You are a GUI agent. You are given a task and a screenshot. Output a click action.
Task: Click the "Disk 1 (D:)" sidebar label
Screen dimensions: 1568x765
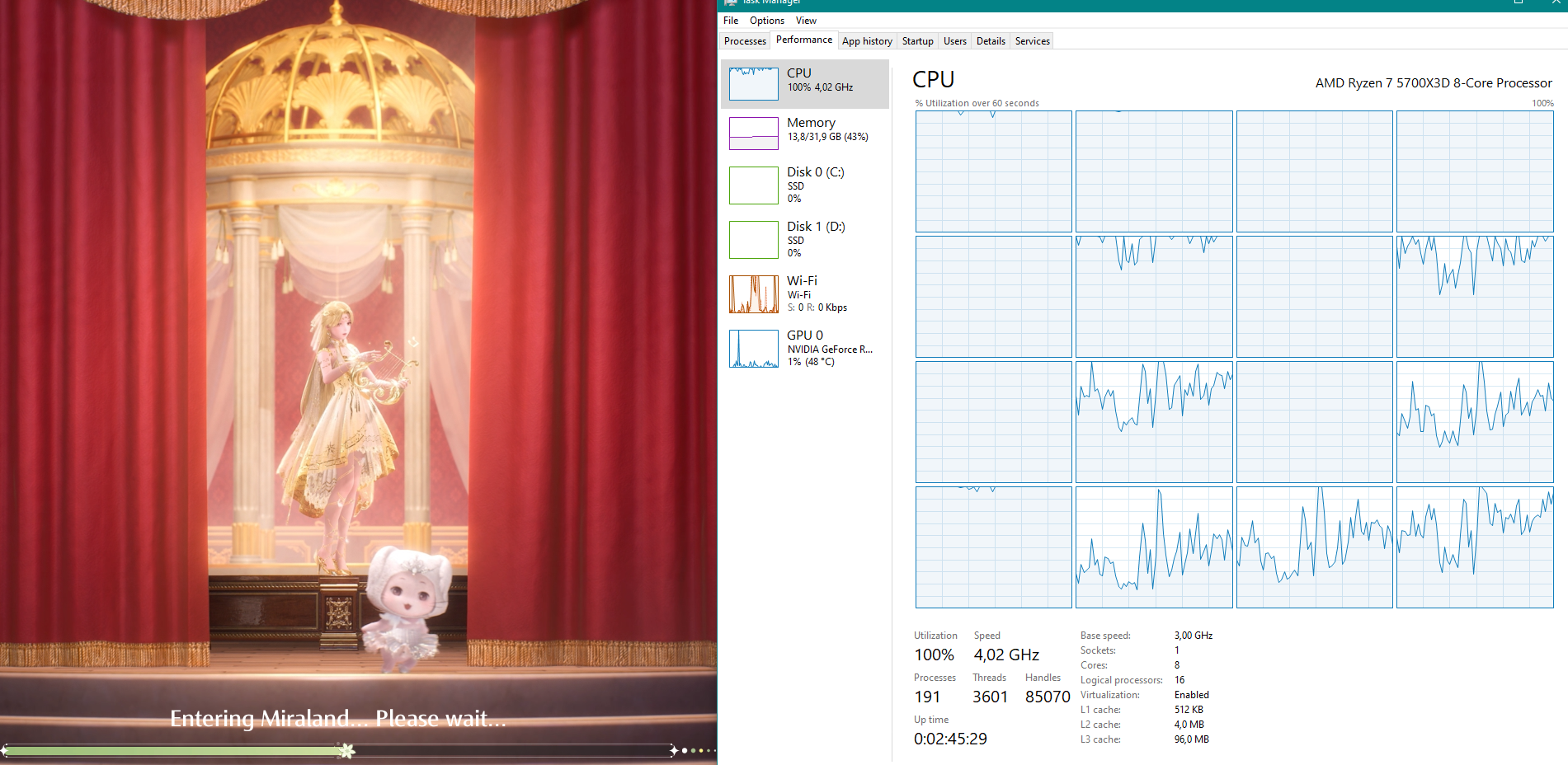tap(816, 227)
